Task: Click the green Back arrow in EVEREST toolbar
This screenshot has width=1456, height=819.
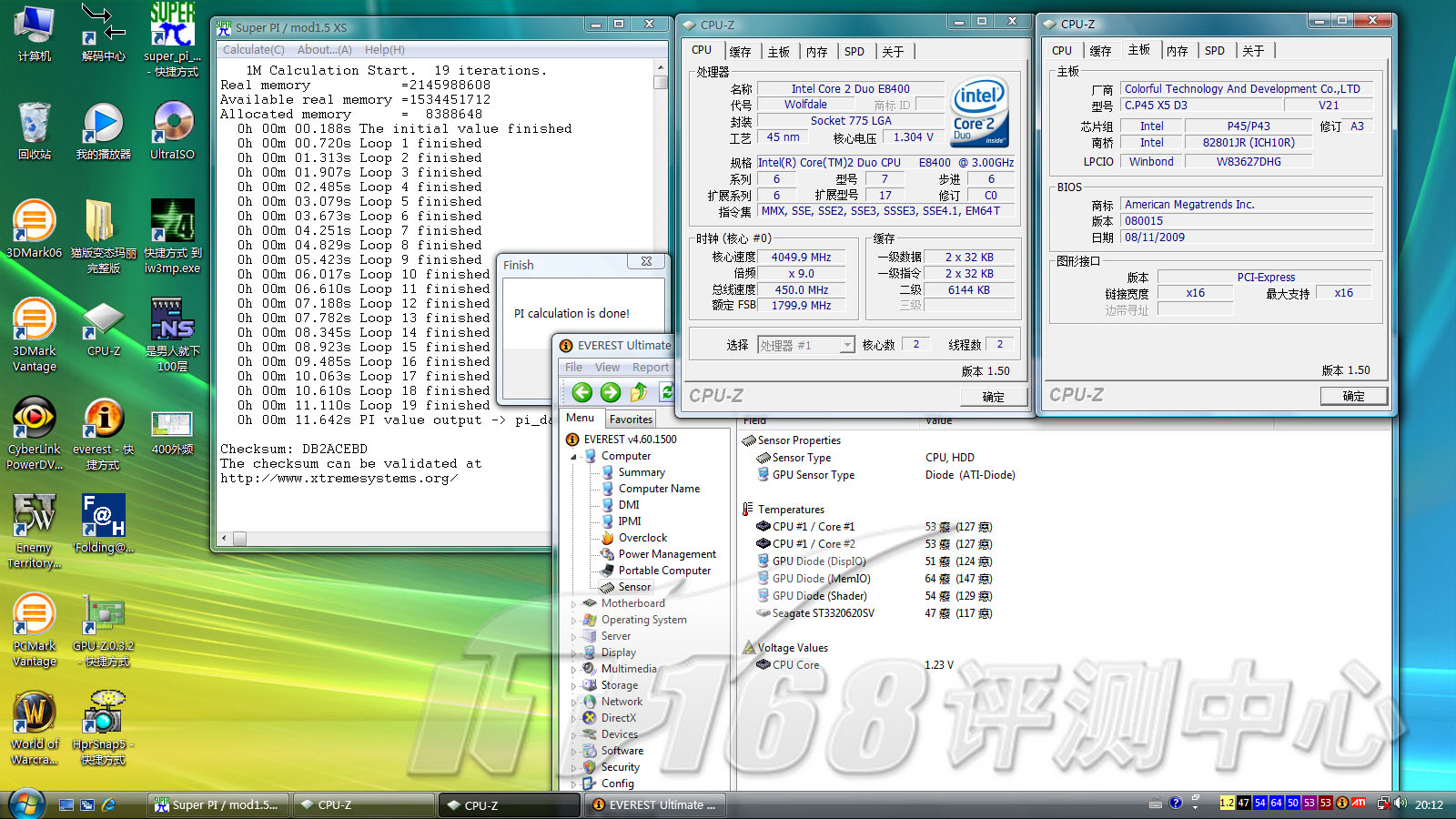Action: point(582,392)
